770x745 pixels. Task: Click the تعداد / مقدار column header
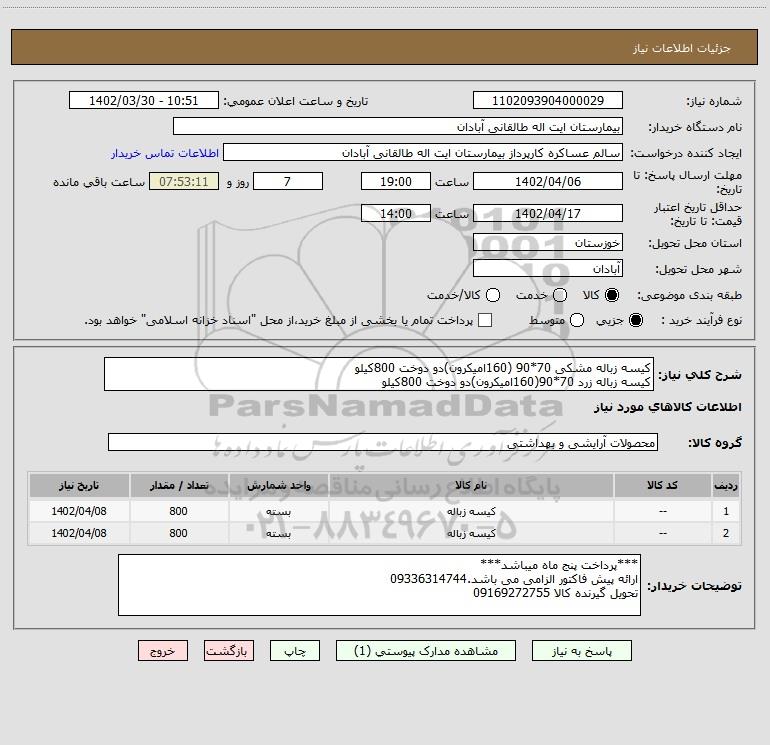179,486
